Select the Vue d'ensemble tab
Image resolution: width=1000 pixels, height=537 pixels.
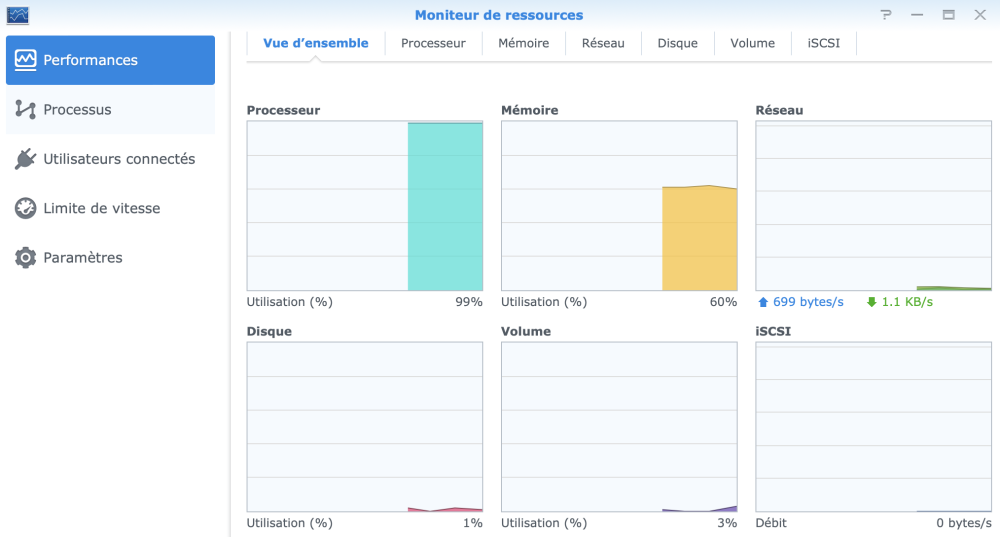pyautogui.click(x=316, y=43)
